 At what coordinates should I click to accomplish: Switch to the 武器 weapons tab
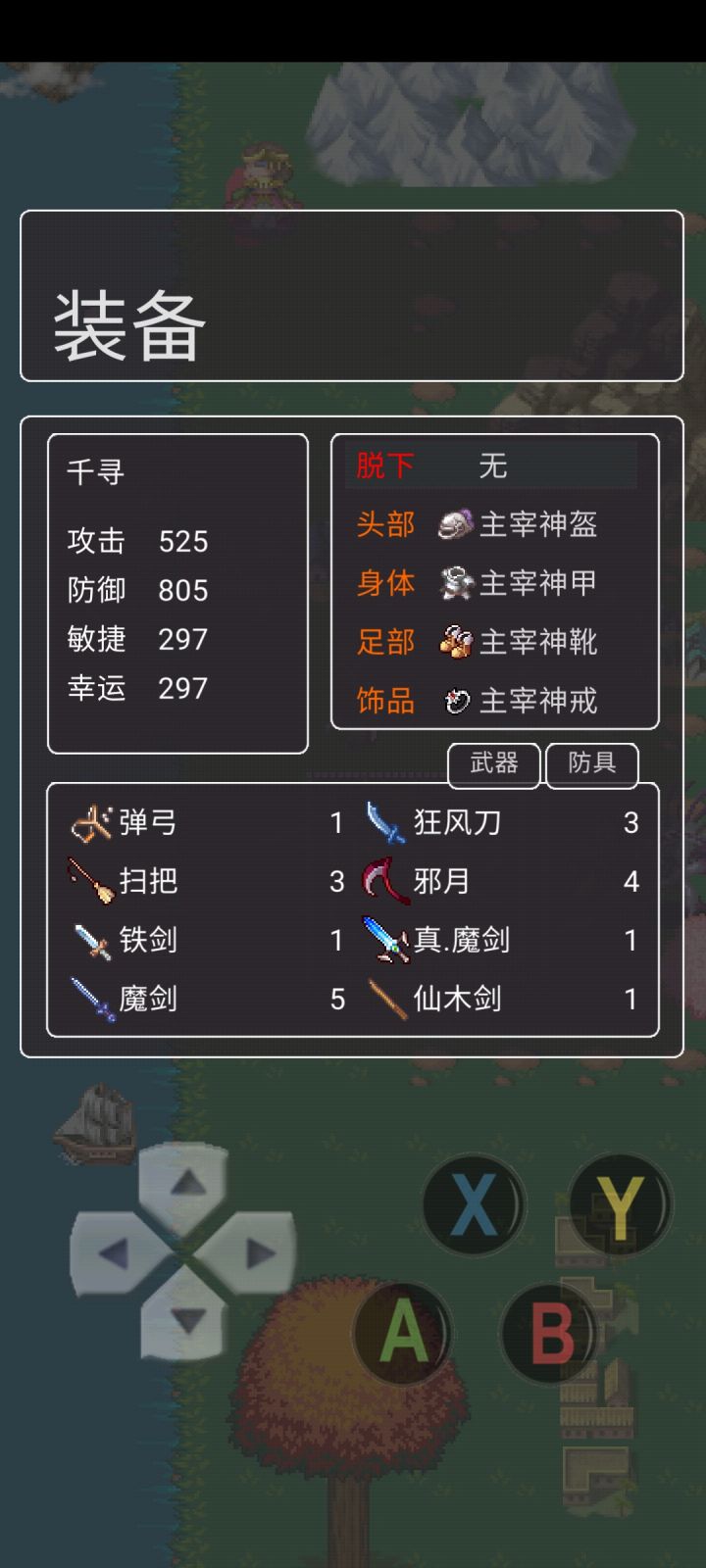point(493,763)
